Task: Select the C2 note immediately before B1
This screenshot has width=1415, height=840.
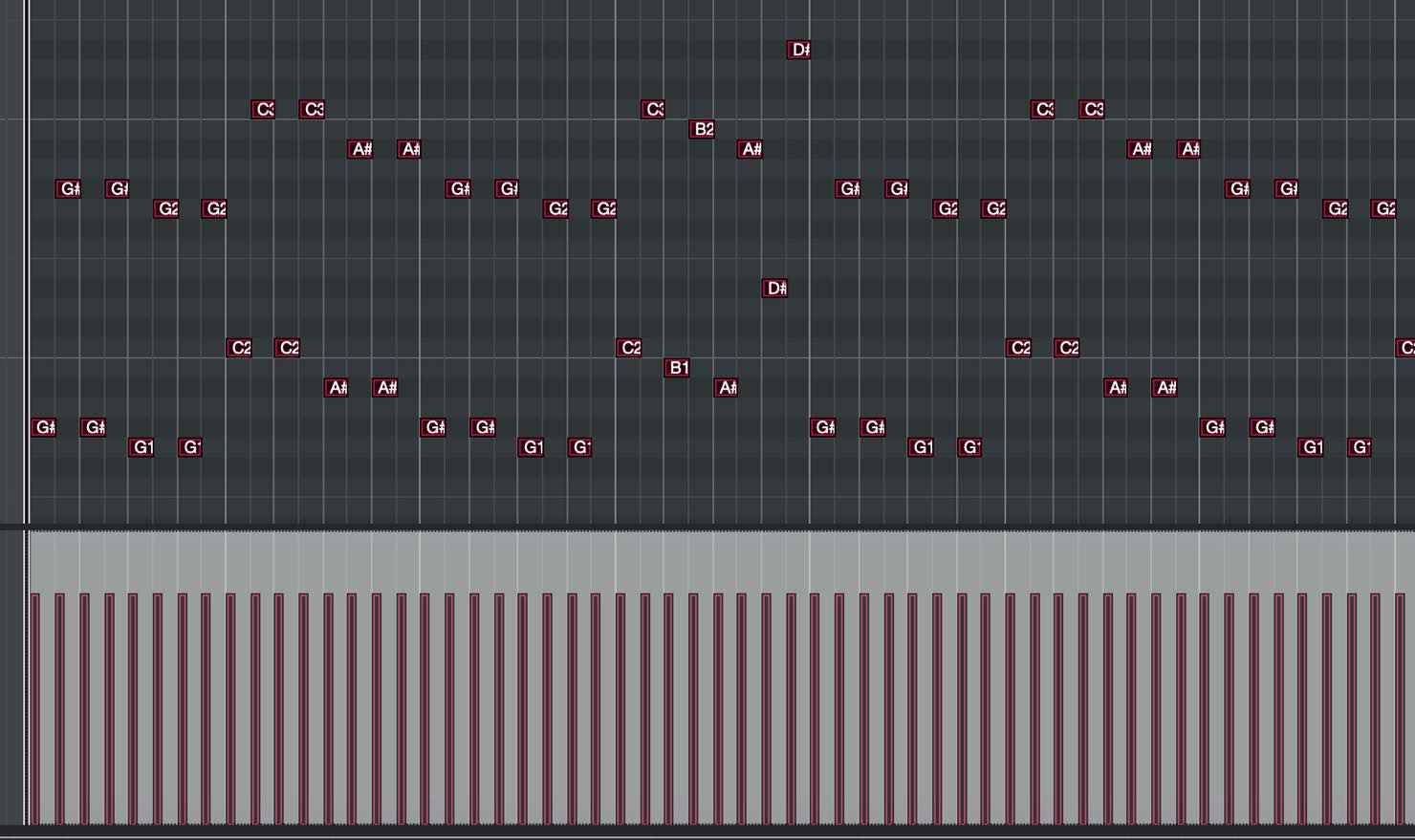Action: [628, 348]
